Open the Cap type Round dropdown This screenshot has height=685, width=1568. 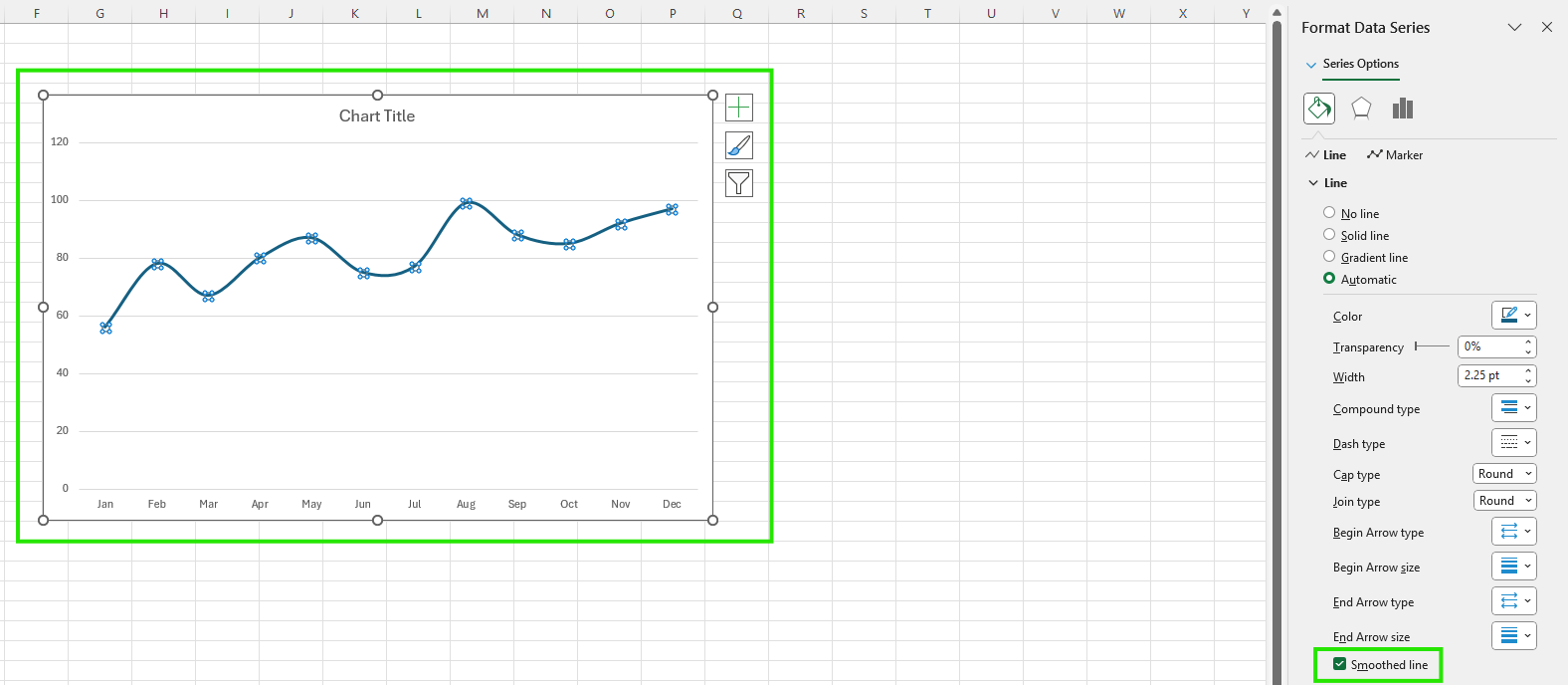1504,474
